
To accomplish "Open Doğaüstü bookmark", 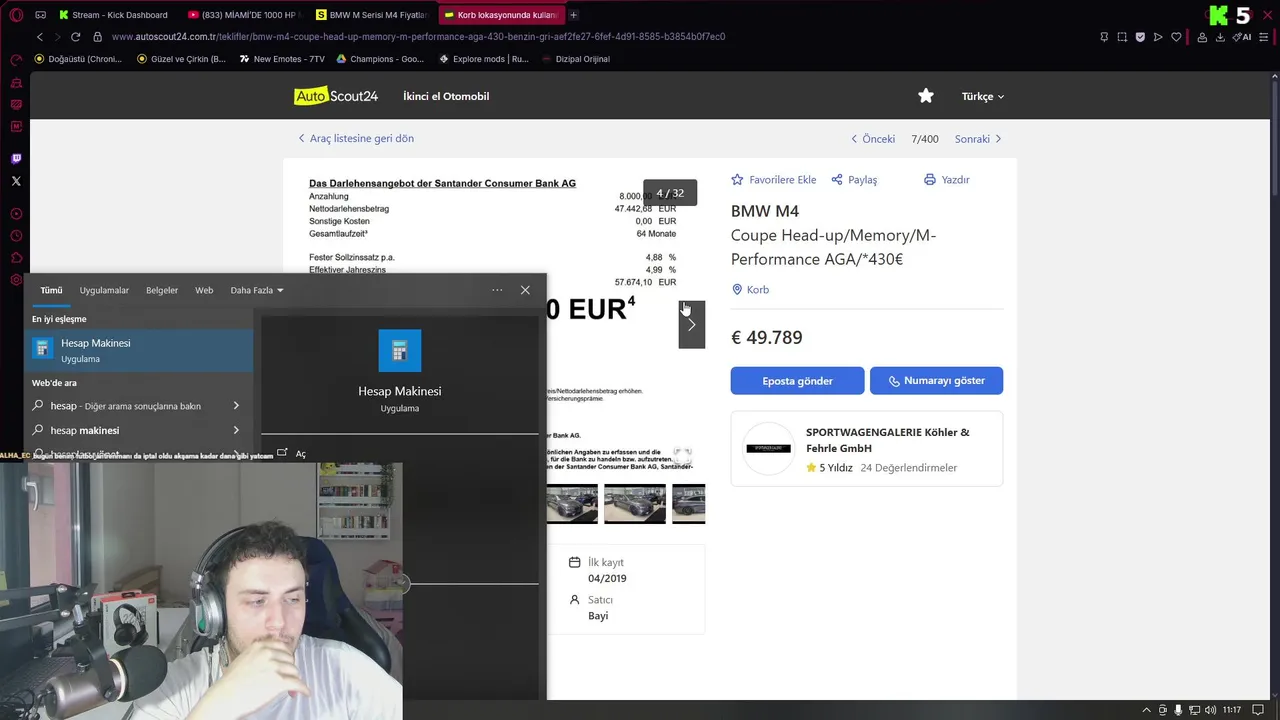I will pos(78,59).
